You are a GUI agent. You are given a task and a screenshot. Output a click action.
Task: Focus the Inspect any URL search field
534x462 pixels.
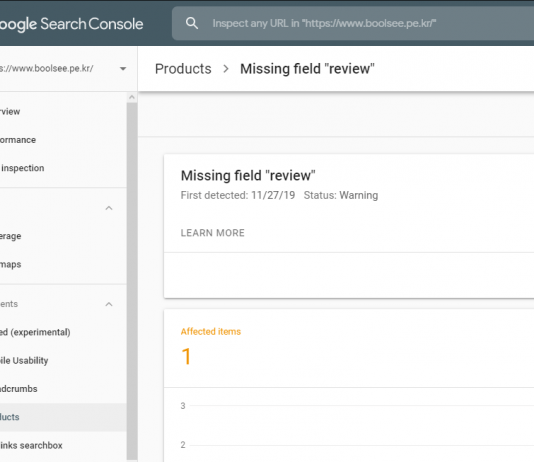tap(353, 23)
